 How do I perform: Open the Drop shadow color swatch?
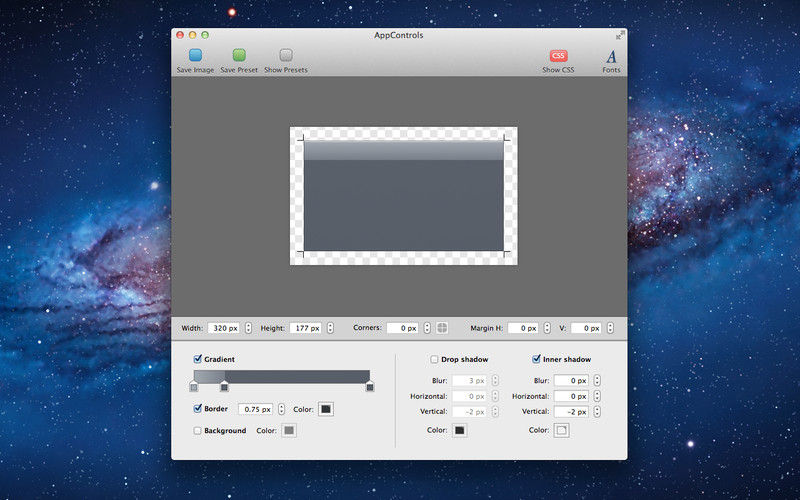[x=460, y=431]
